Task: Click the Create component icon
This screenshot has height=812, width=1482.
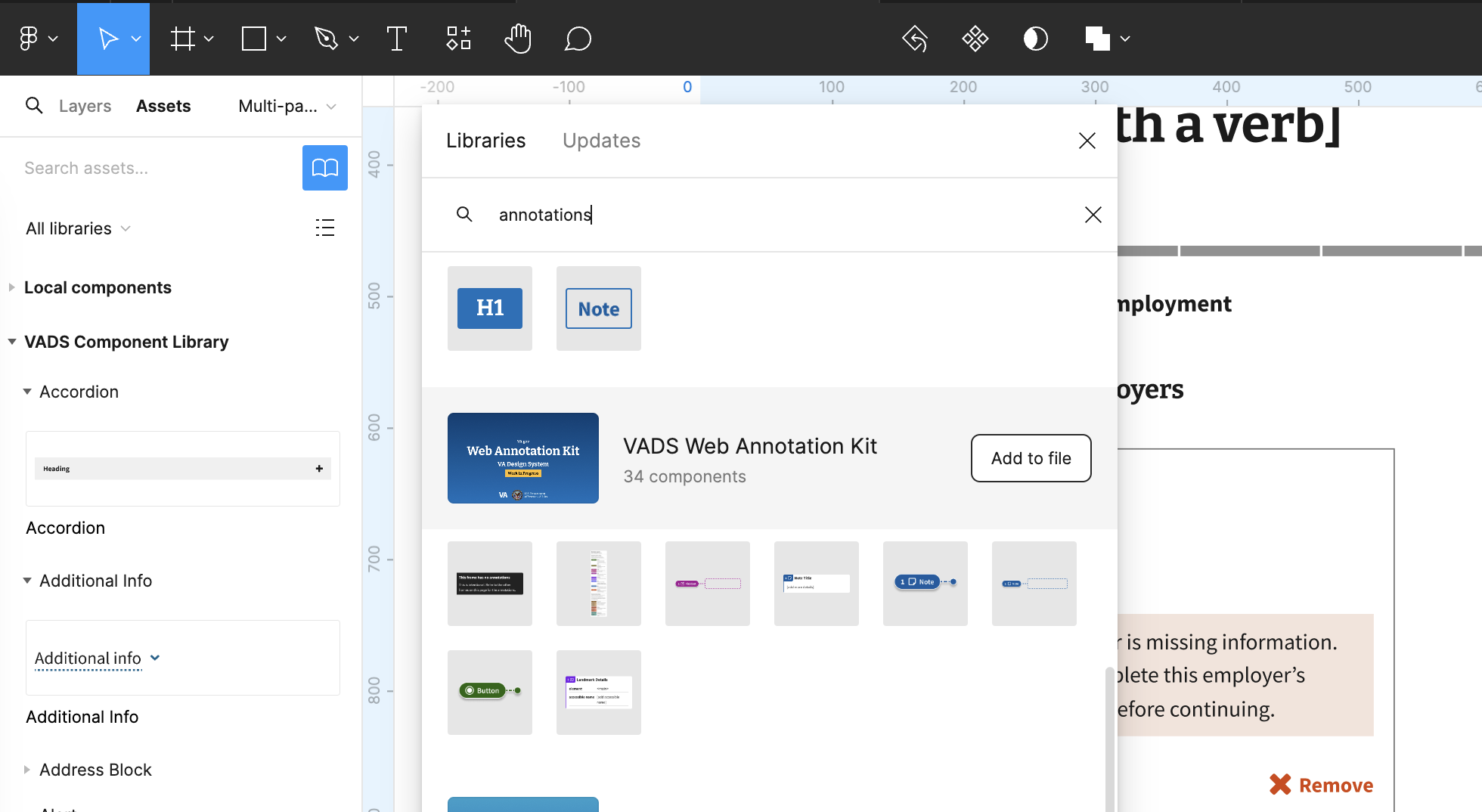Action: point(975,38)
